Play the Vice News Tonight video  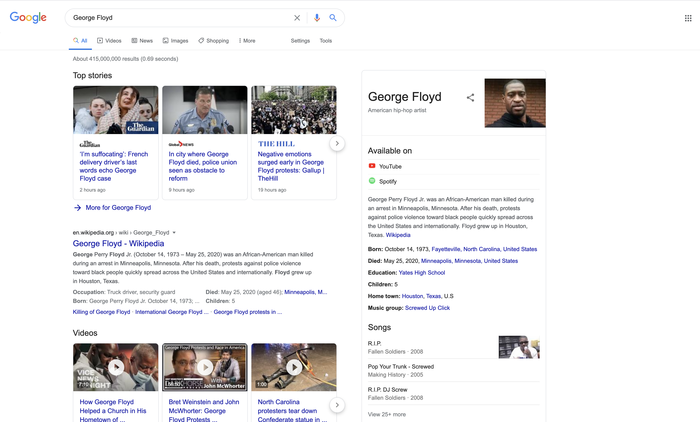(116, 367)
